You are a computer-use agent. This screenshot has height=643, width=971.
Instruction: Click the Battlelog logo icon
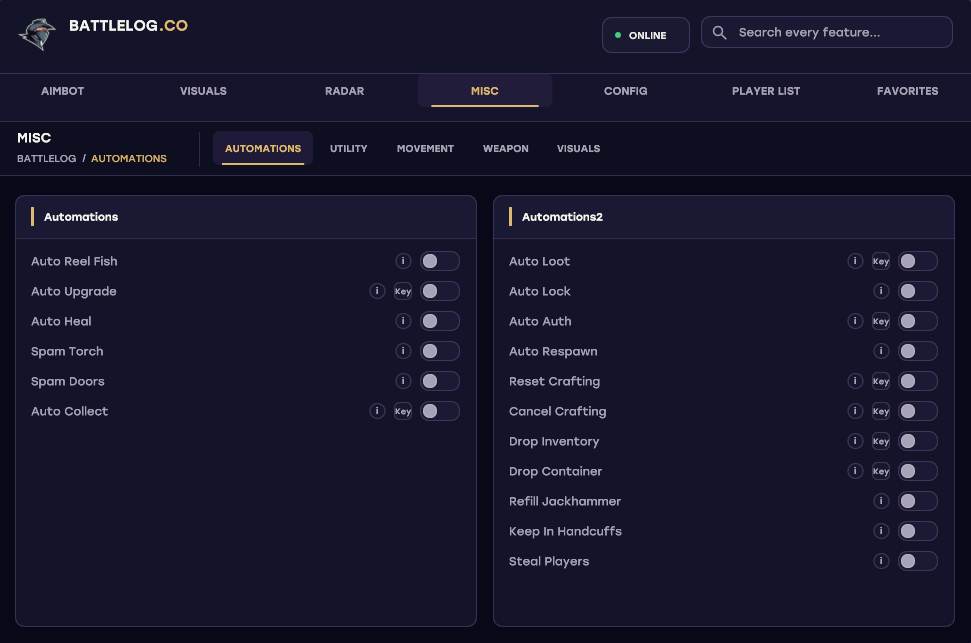click(37, 33)
